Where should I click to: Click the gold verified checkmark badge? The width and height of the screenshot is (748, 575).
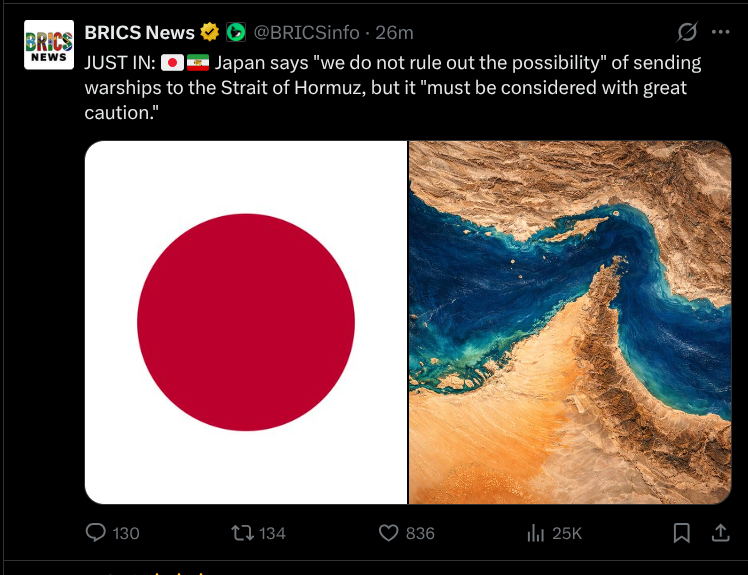tap(210, 32)
